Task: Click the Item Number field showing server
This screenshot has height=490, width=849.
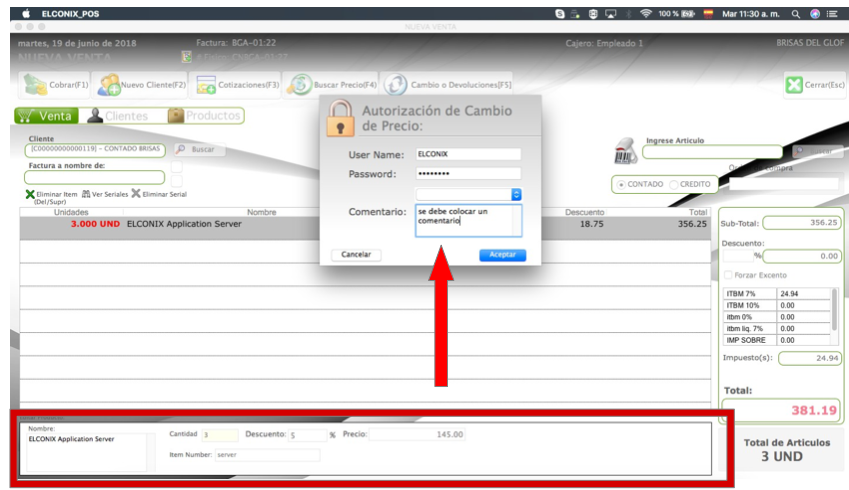Action: coord(267,455)
